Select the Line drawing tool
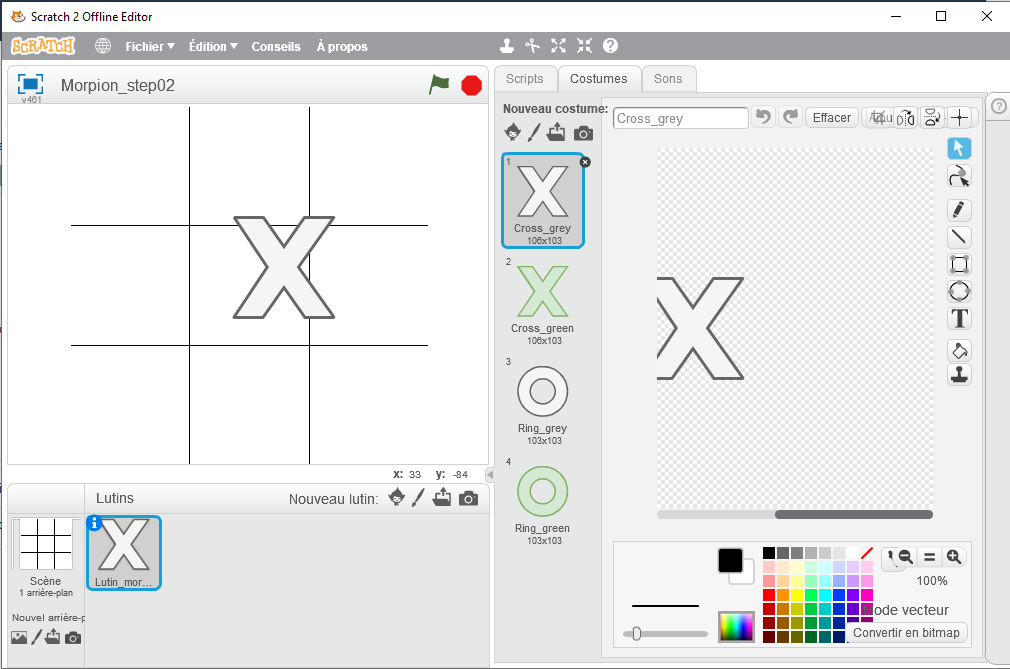 pyautogui.click(x=959, y=237)
